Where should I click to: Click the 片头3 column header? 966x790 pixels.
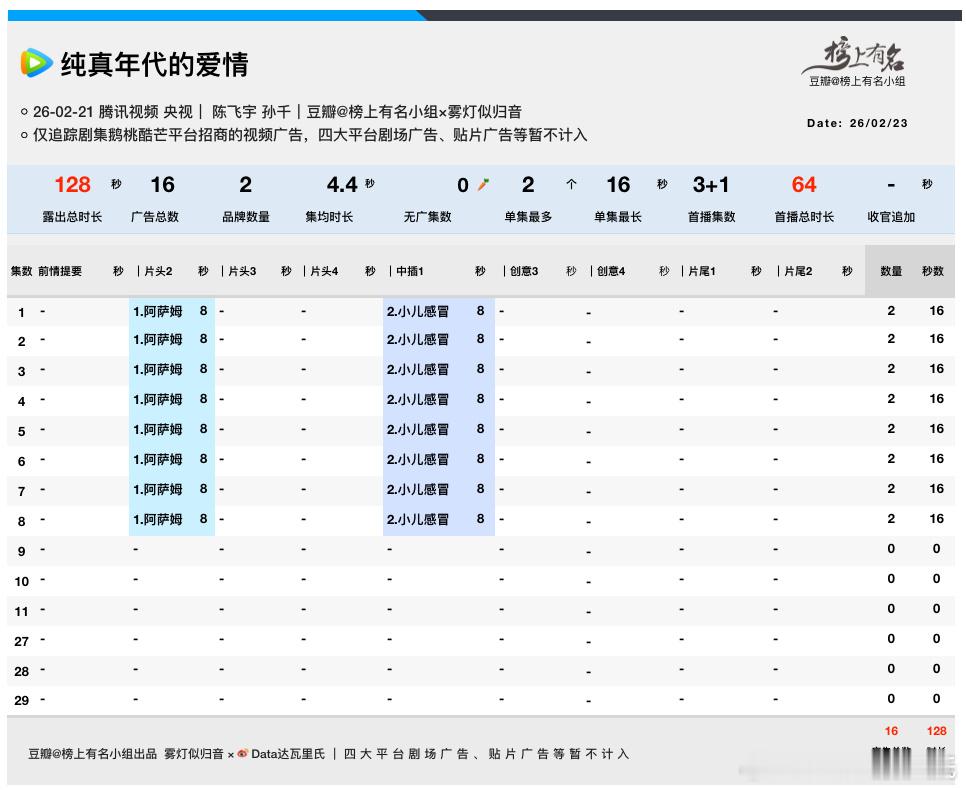[242, 271]
